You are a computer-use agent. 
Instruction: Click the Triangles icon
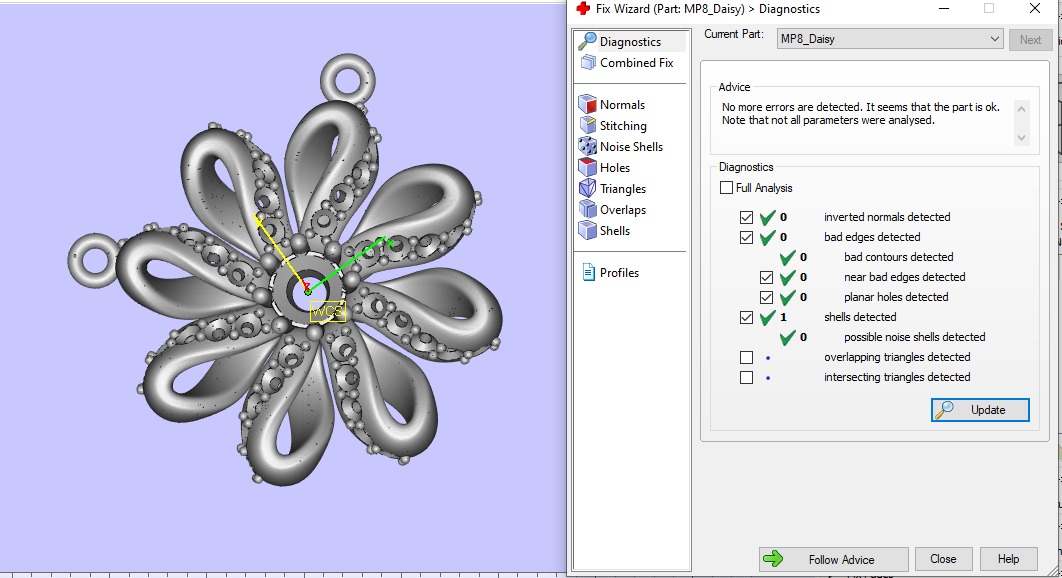click(587, 188)
